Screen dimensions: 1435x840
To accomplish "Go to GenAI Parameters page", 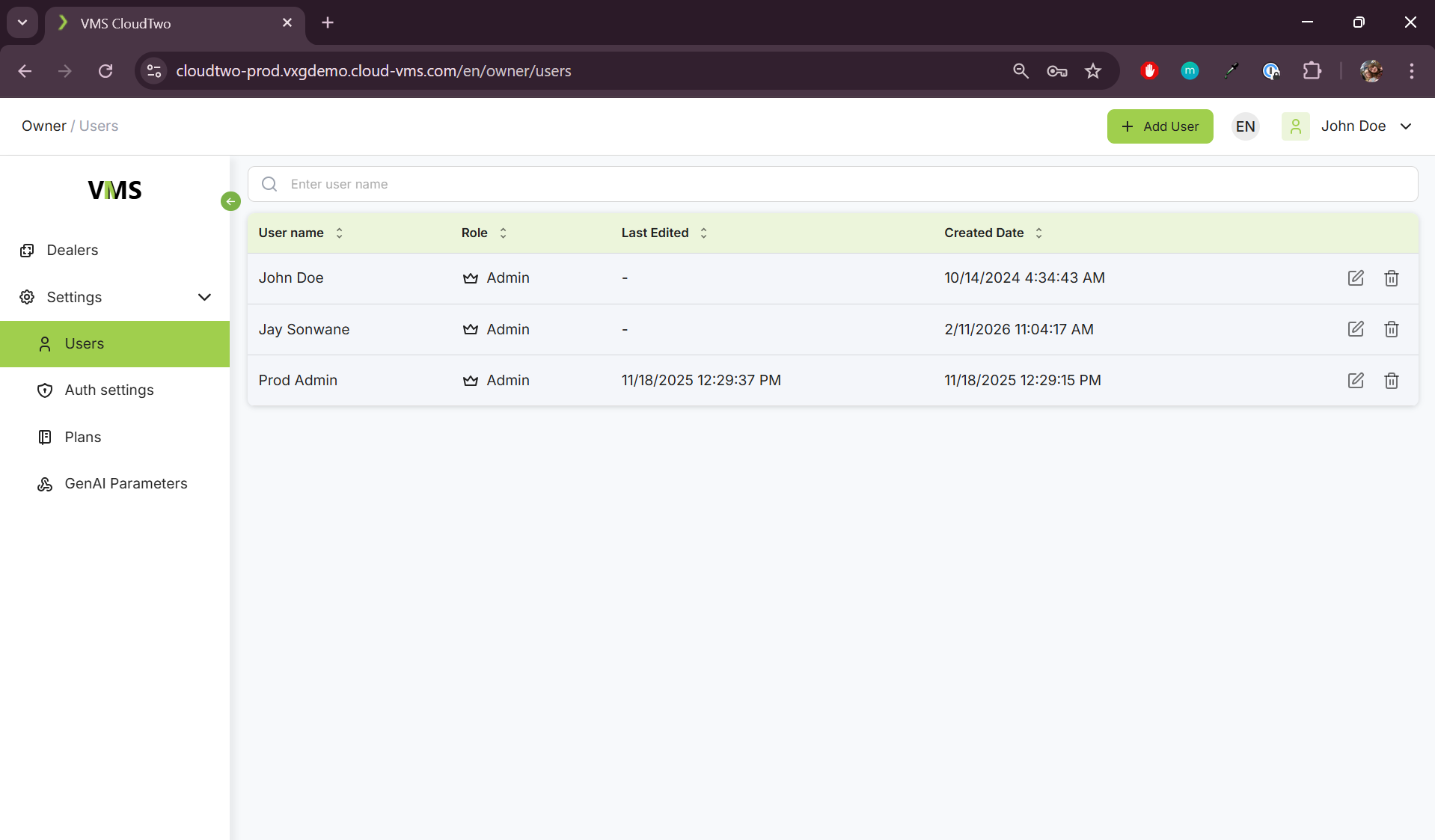I will [126, 483].
